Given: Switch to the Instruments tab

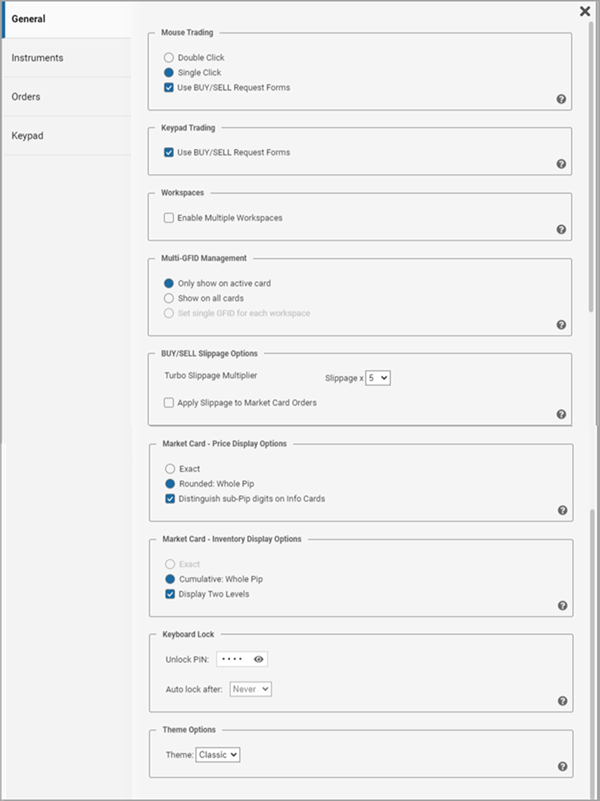Looking at the screenshot, I should [38, 58].
